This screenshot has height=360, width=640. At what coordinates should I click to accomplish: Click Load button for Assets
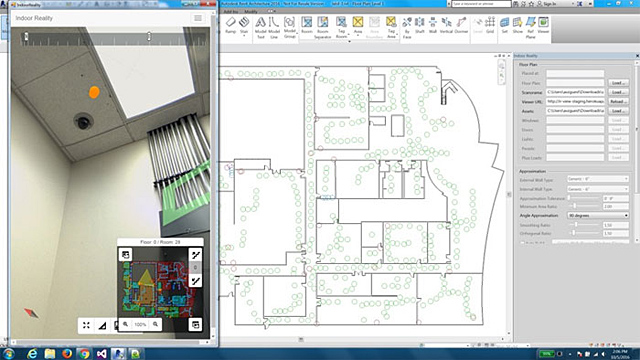click(618, 111)
